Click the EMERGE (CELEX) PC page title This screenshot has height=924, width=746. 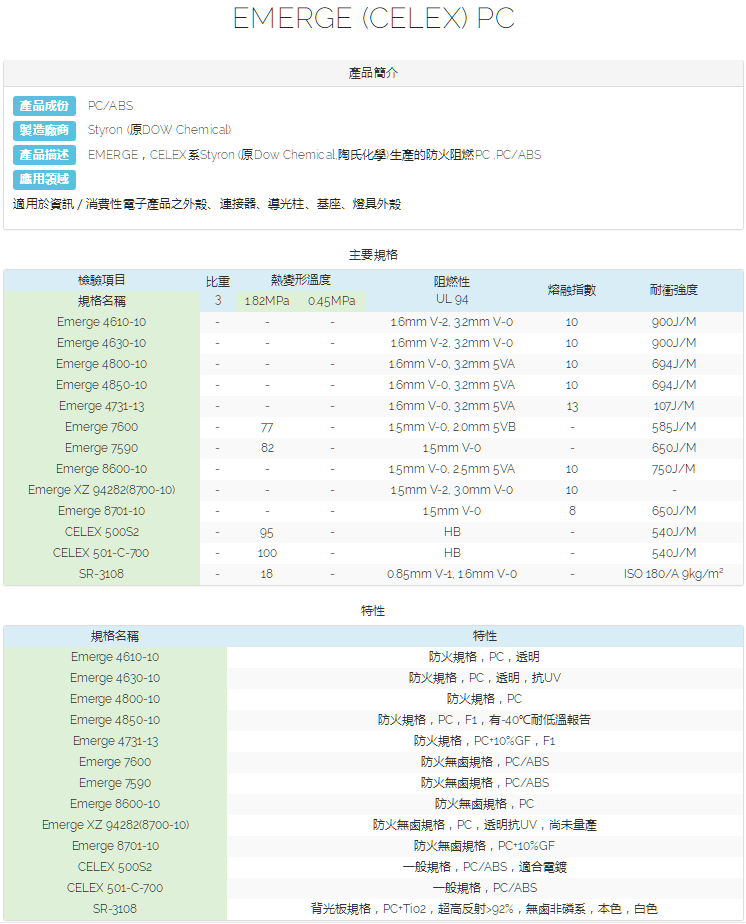click(x=374, y=18)
